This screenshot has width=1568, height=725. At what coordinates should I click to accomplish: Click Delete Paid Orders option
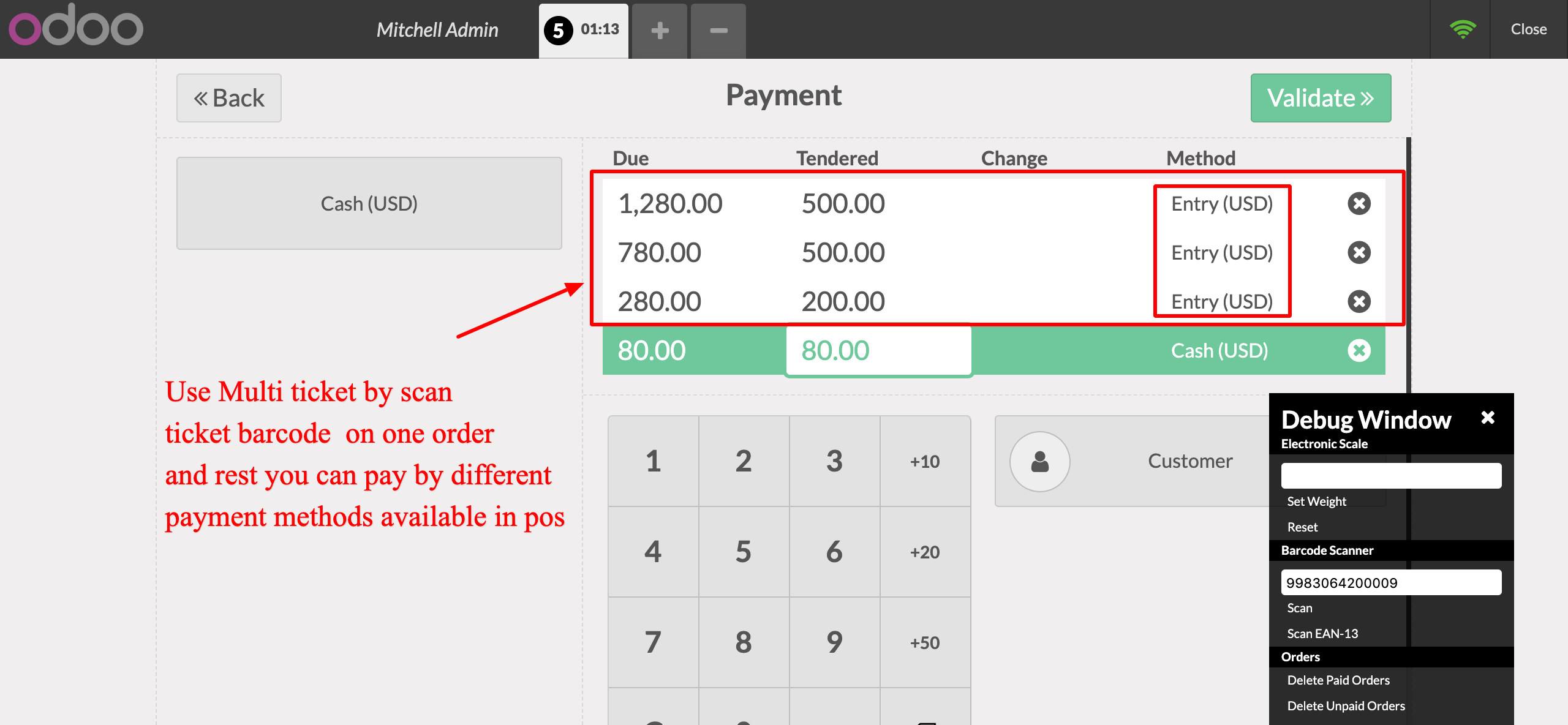1338,680
